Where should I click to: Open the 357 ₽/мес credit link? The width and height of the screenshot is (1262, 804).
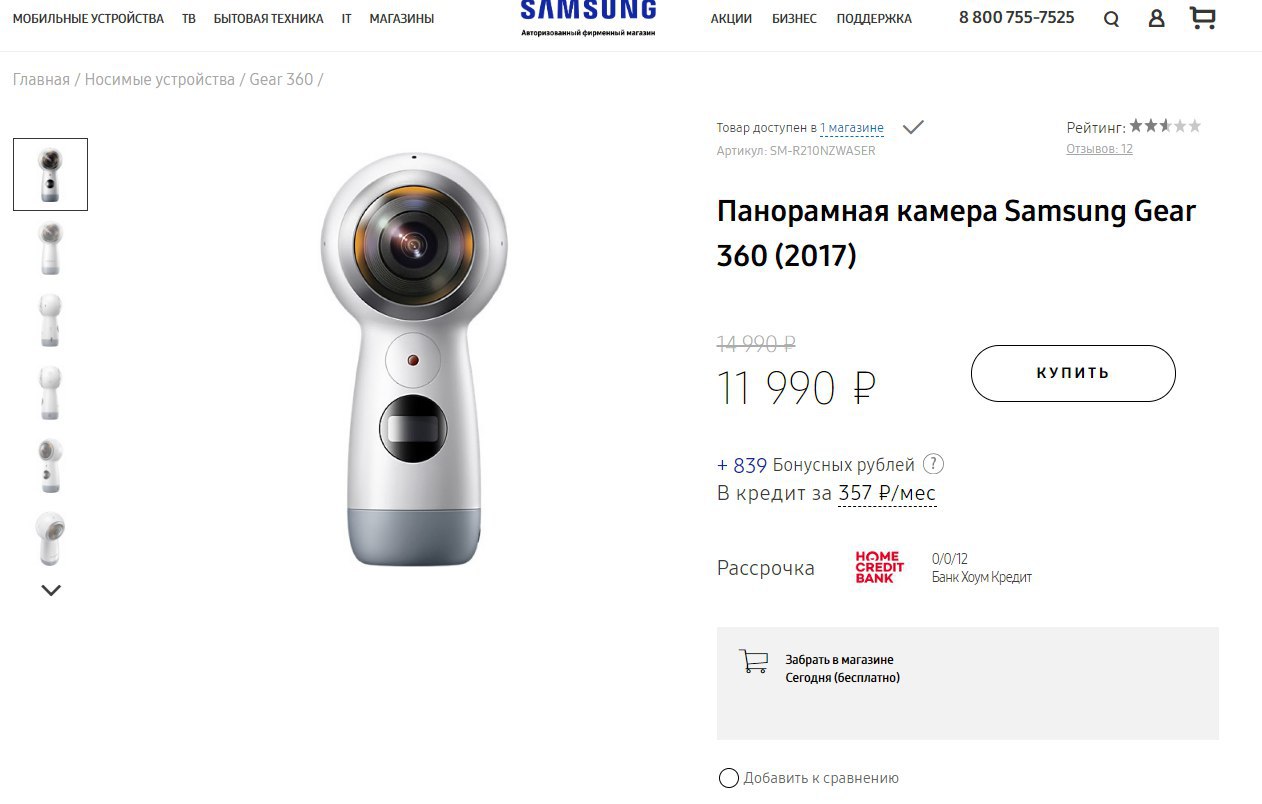pyautogui.click(x=887, y=493)
